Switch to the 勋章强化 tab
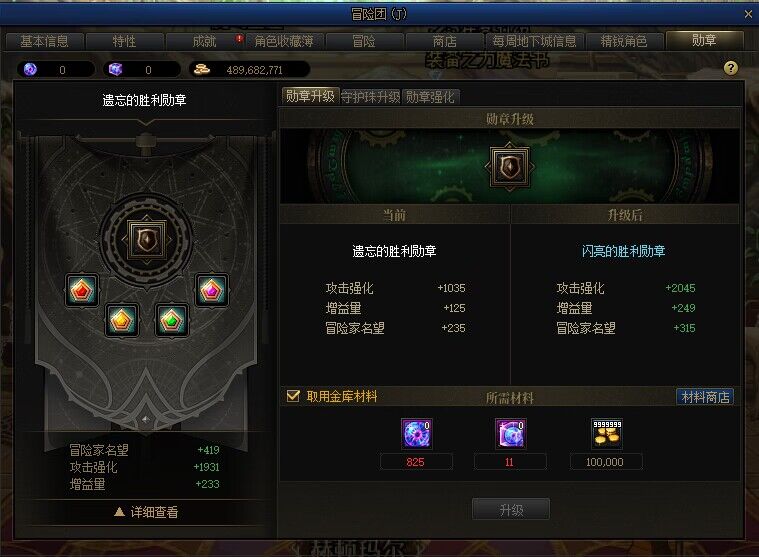Image resolution: width=759 pixels, height=557 pixels. 430,97
